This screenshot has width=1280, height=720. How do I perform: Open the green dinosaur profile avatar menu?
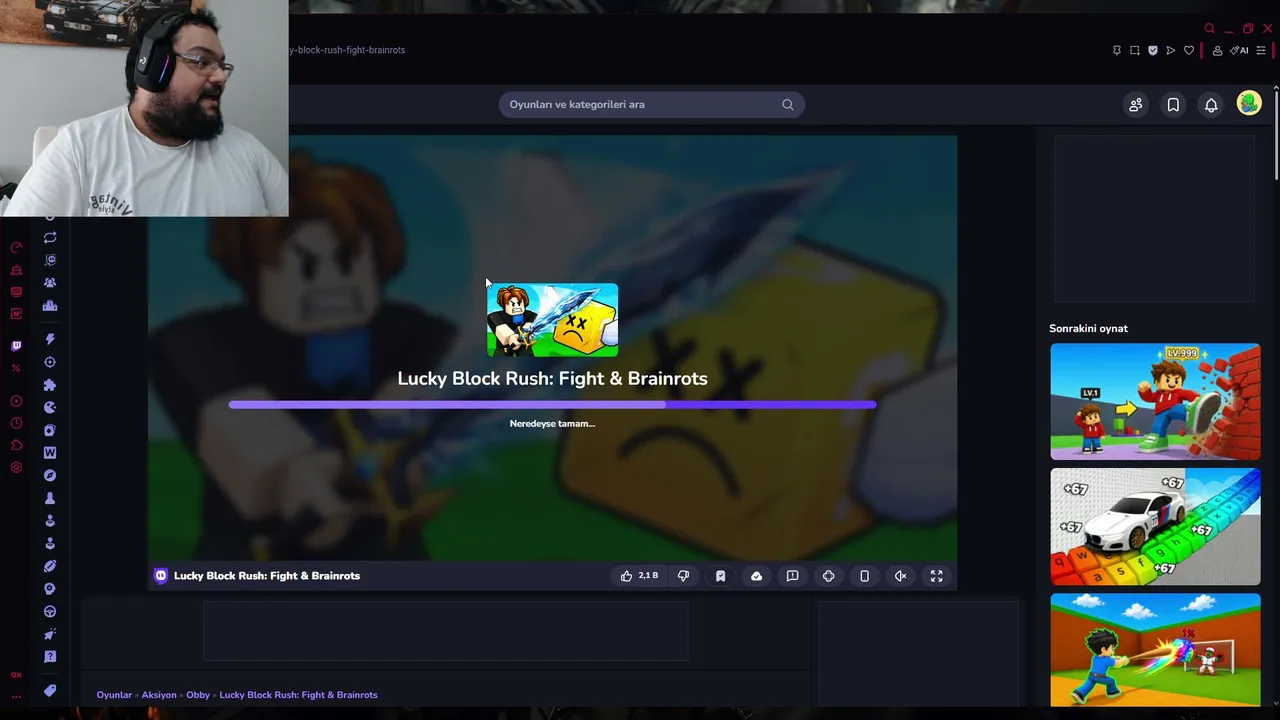1249,103
